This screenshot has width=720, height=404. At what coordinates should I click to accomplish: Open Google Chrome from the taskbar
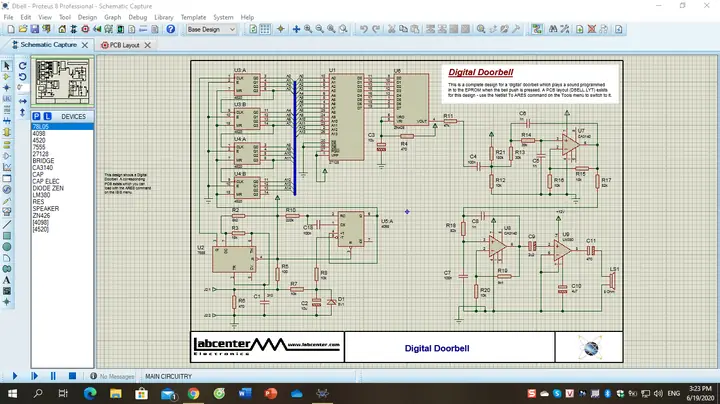193,393
